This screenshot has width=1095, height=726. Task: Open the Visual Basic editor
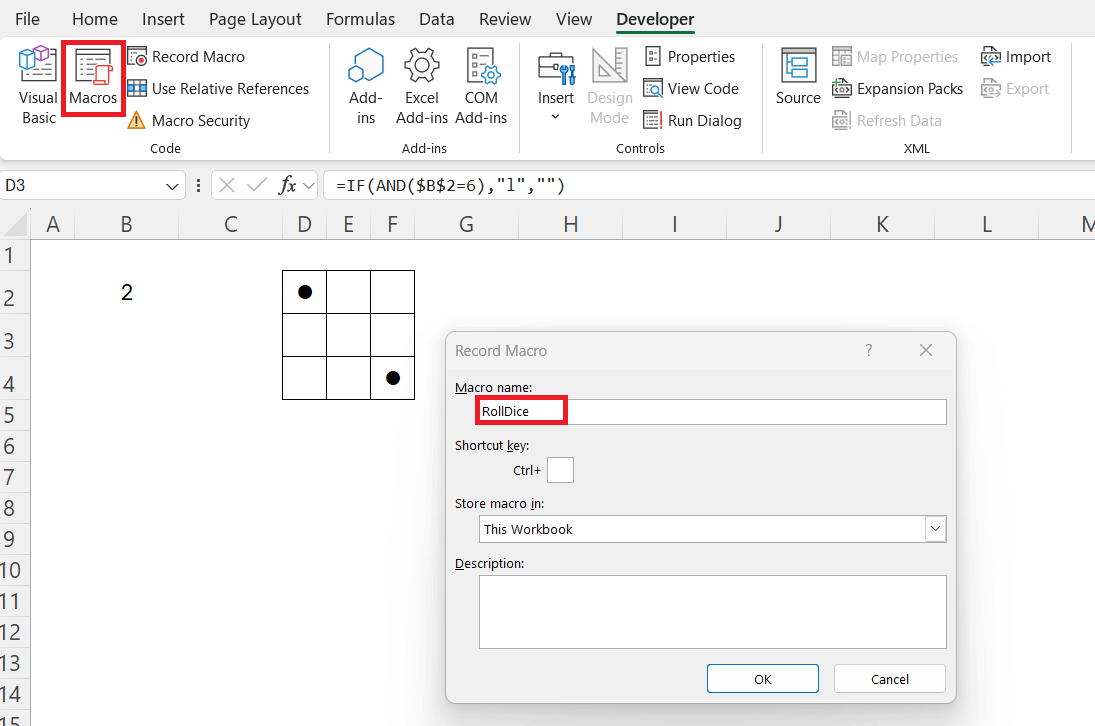38,85
